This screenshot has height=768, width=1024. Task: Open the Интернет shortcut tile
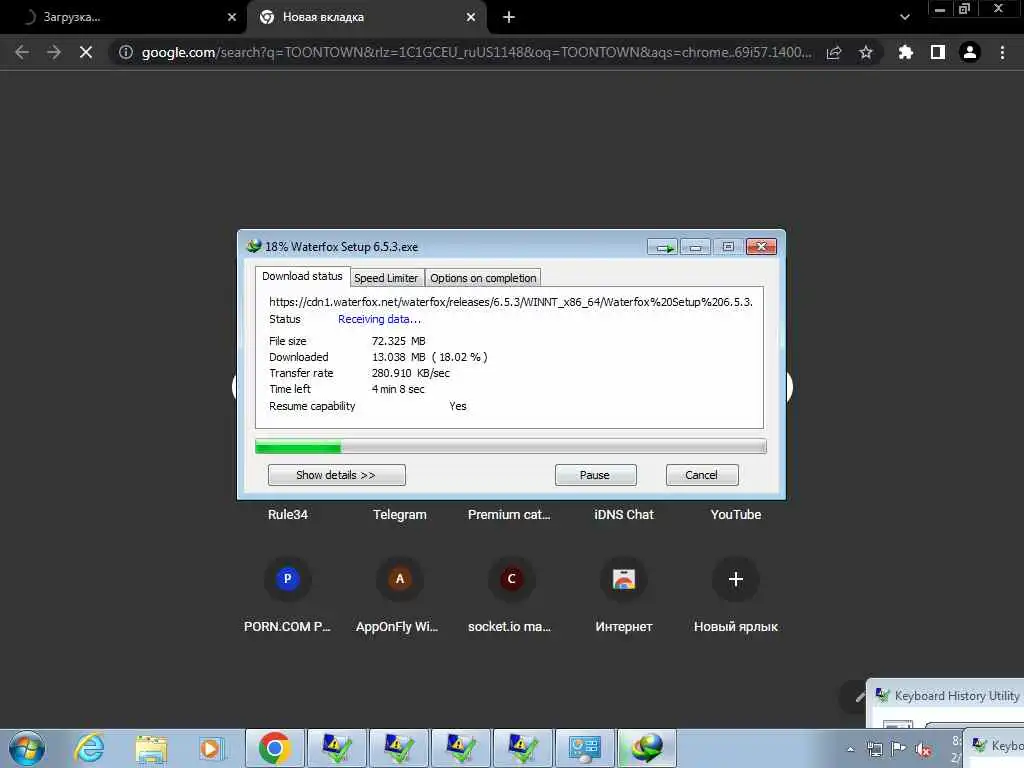[x=624, y=579]
